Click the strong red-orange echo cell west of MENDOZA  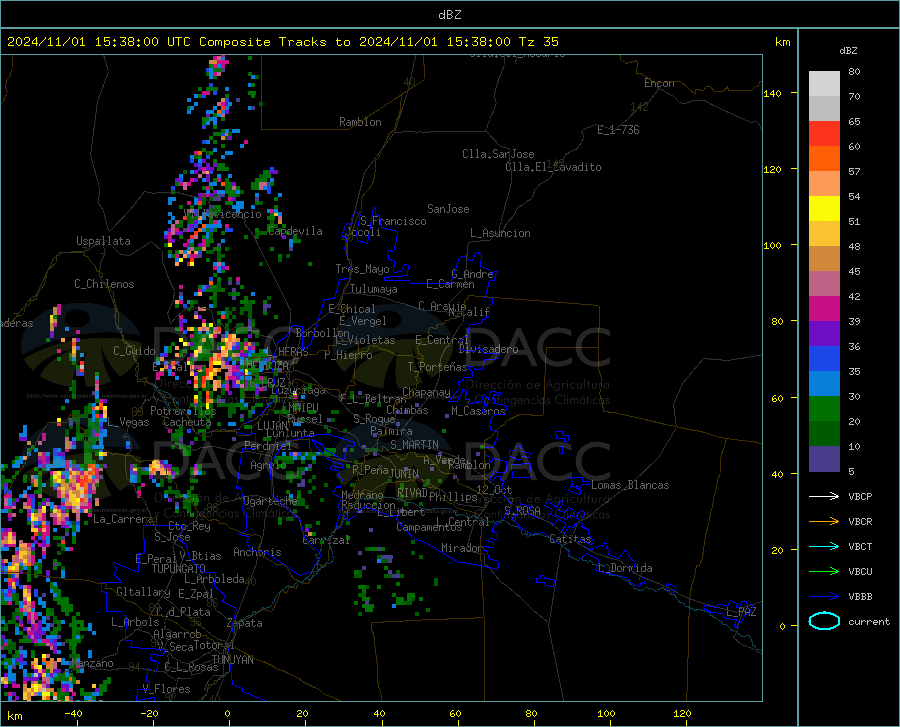tap(217, 364)
